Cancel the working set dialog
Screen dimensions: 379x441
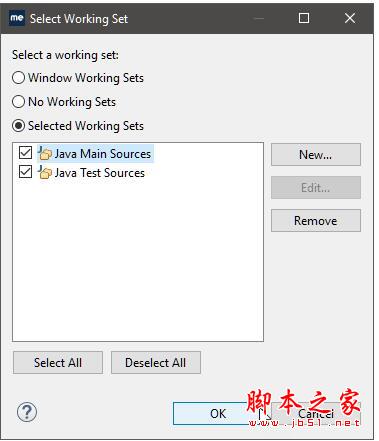click(x=316, y=413)
